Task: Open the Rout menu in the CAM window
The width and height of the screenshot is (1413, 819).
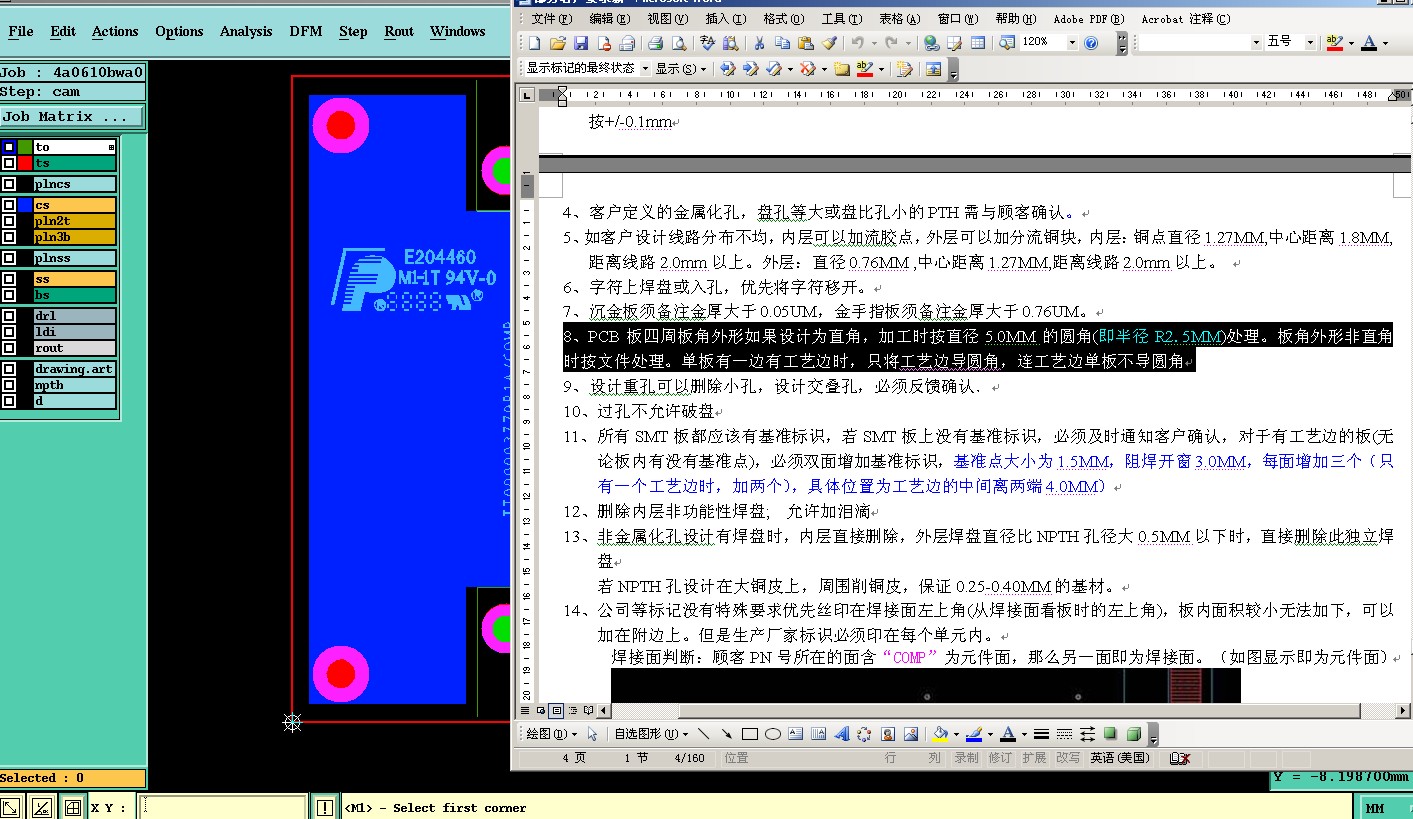Action: tap(399, 31)
